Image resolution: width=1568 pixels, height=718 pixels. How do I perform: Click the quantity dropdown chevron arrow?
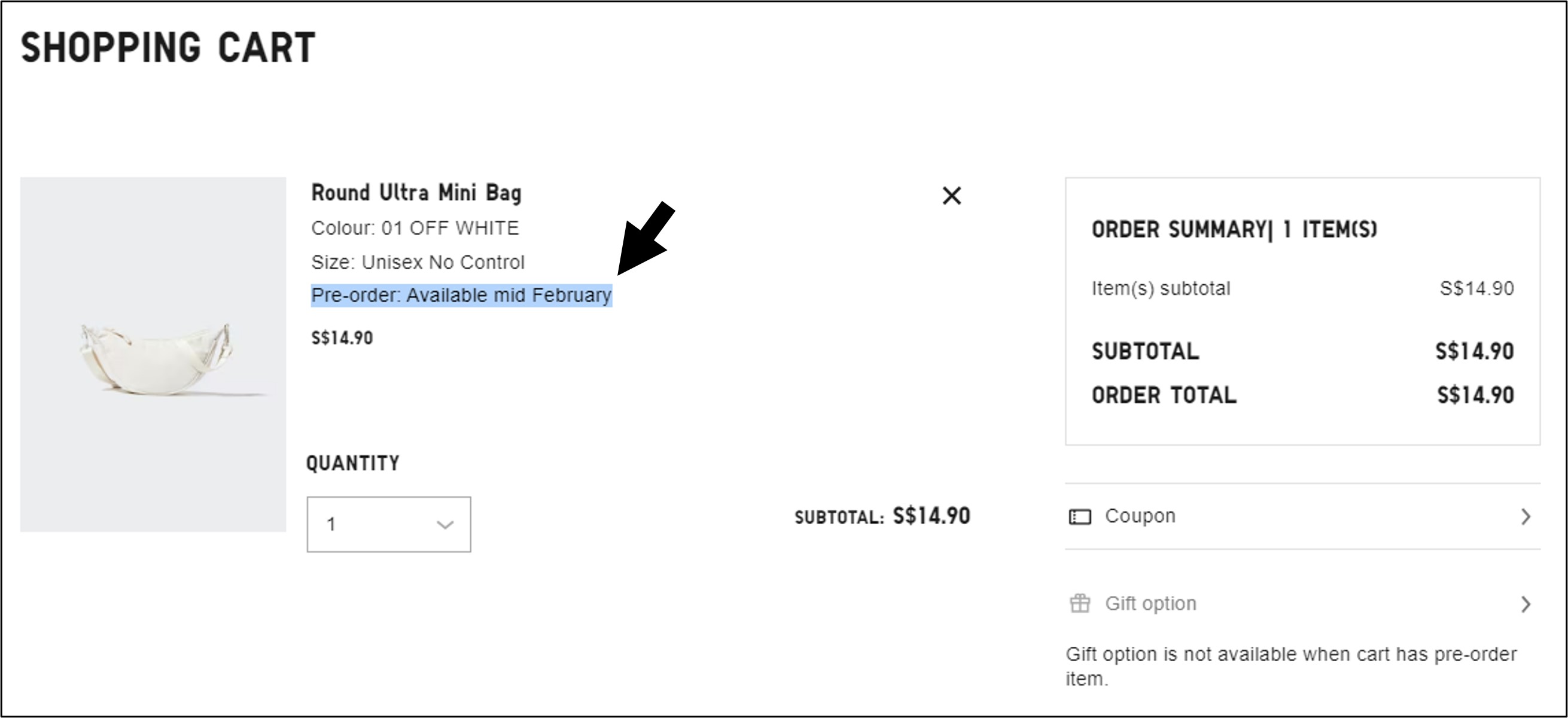click(x=445, y=525)
